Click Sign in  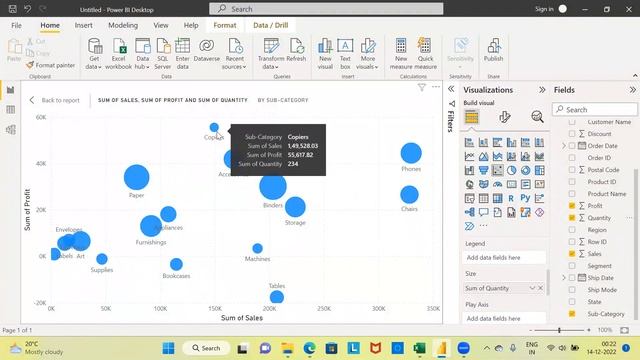544,9
